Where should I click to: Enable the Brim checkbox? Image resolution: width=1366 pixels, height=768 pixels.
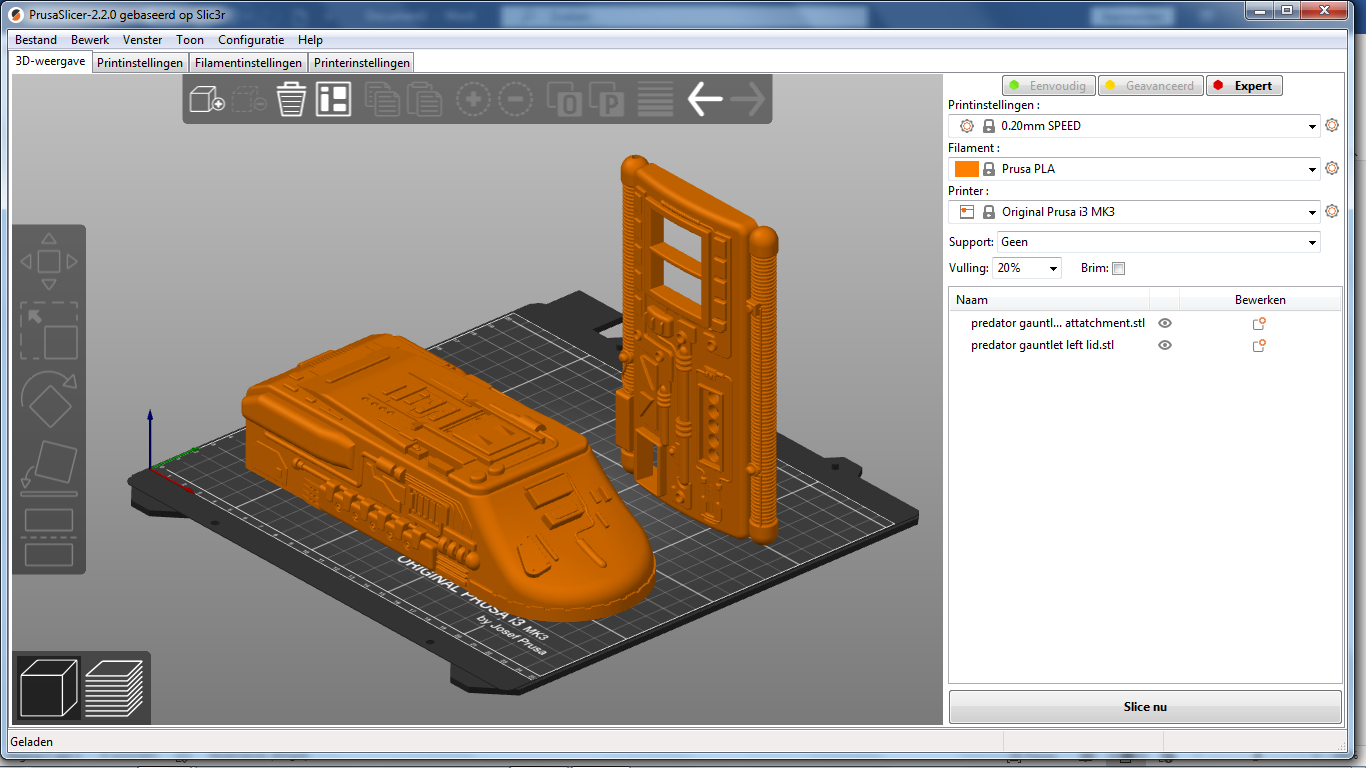click(x=1119, y=268)
